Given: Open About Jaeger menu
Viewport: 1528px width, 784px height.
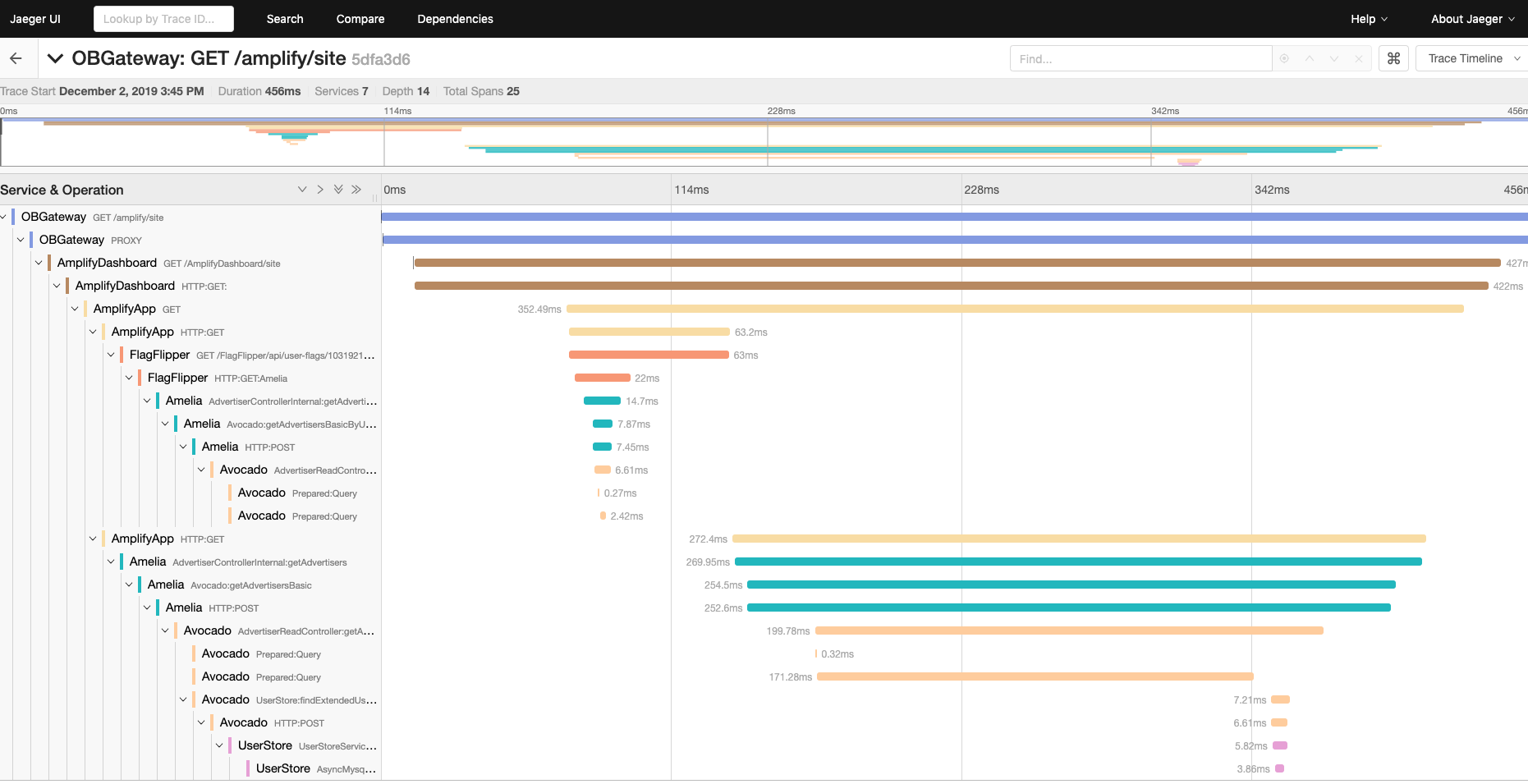Looking at the screenshot, I should 1473,19.
